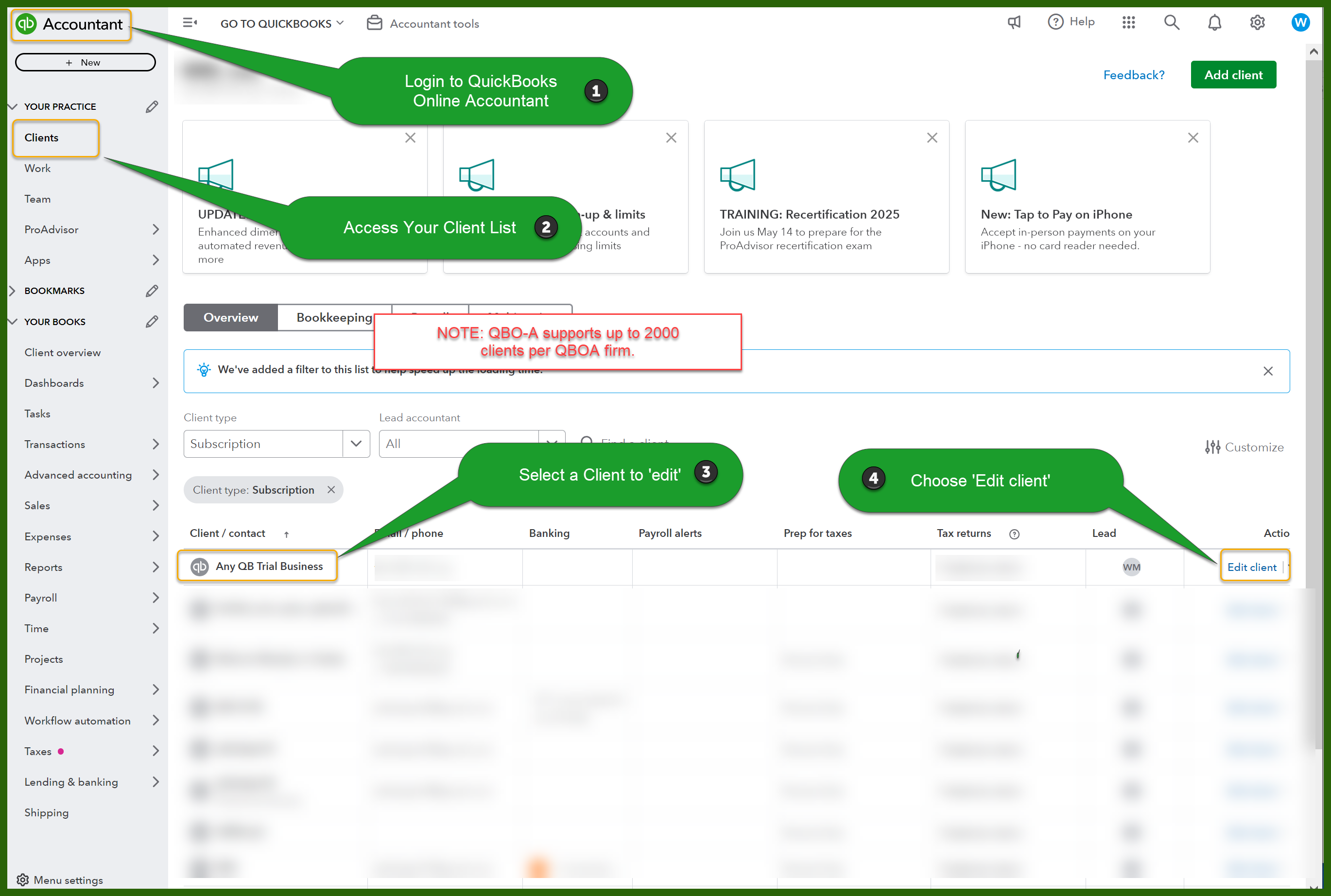Open the Help question mark icon
The height and width of the screenshot is (896, 1331).
tap(1055, 22)
